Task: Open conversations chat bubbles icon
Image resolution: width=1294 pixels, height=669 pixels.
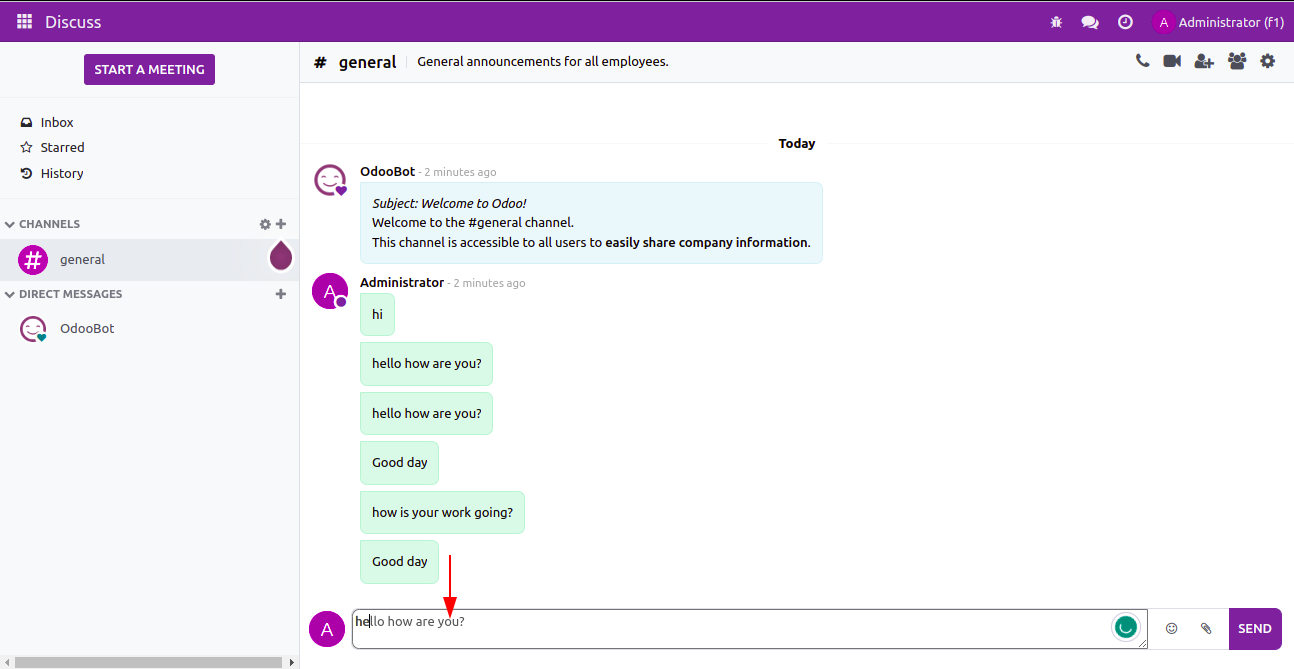Action: [x=1090, y=22]
